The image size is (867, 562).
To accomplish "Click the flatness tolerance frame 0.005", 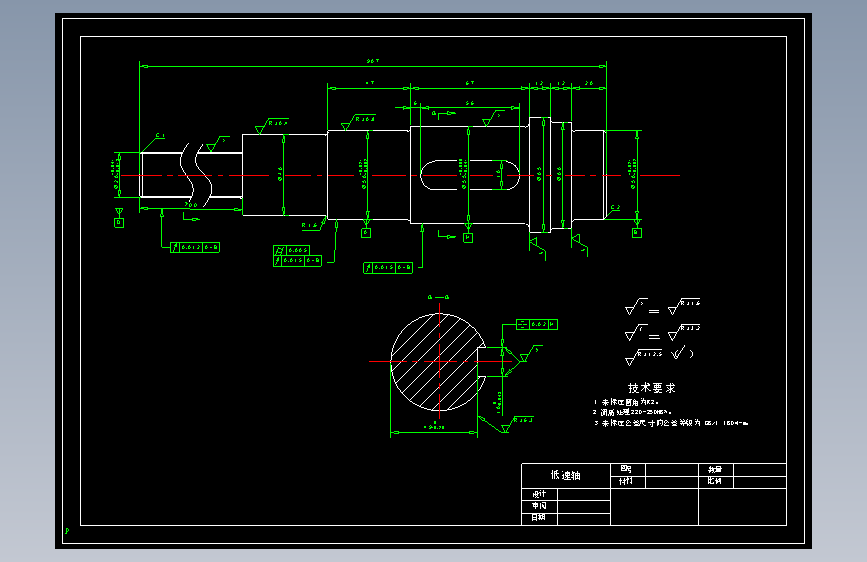I will click(x=291, y=250).
